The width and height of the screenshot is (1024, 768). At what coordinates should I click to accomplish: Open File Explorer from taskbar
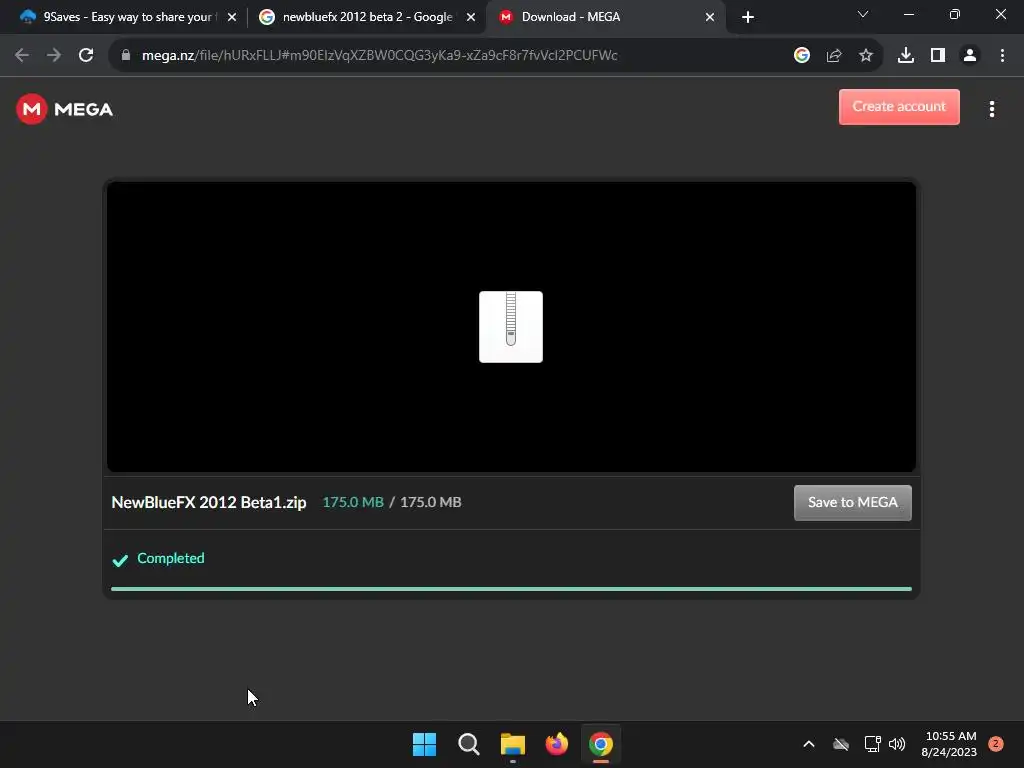513,744
